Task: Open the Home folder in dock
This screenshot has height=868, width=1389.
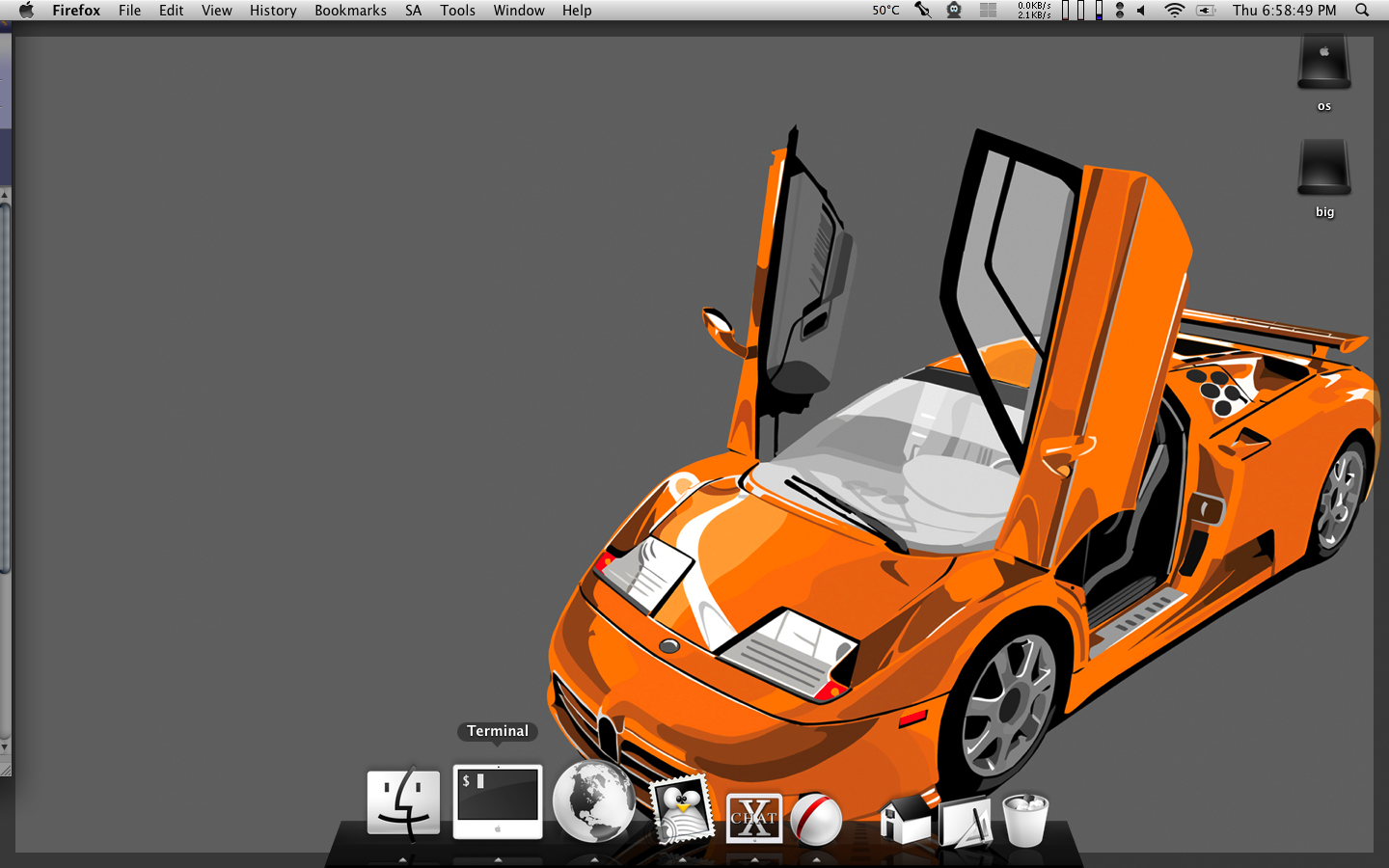Action: [905, 820]
